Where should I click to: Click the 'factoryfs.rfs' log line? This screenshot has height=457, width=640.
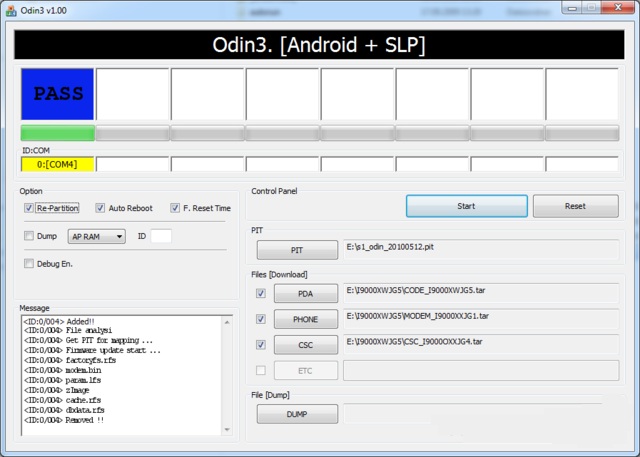(70, 360)
